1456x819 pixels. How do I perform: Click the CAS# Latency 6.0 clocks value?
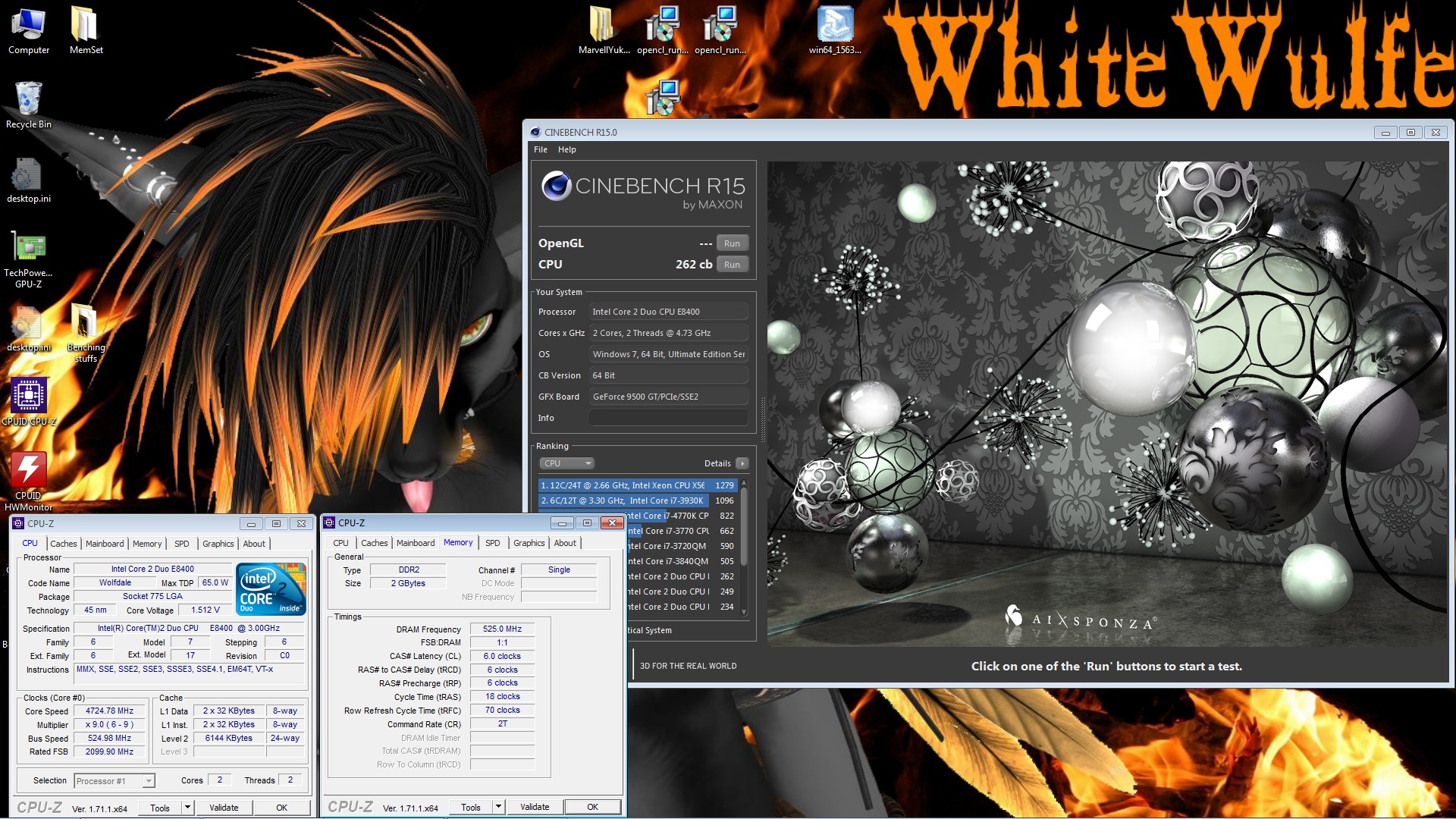point(502,656)
